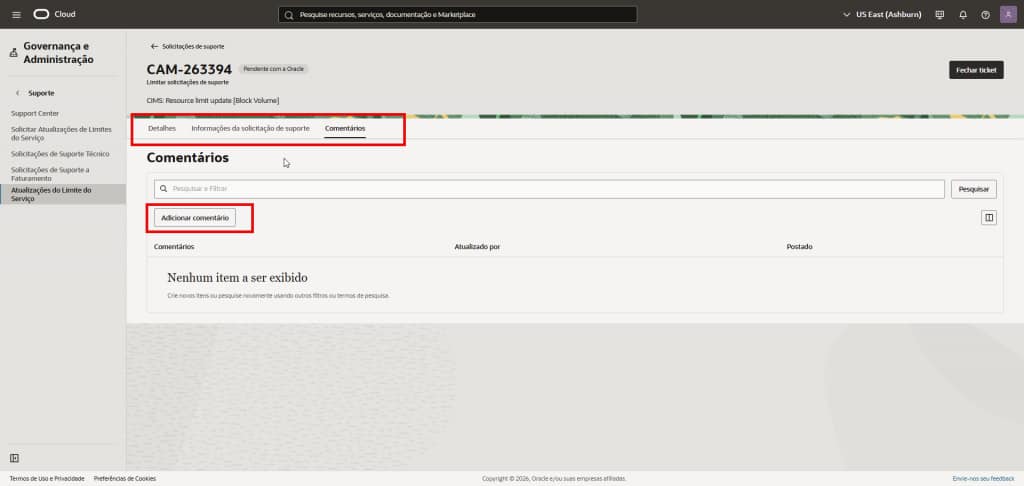Click Envie-nos seu feedback link
Viewport: 1024px width, 486px height.
(x=984, y=479)
